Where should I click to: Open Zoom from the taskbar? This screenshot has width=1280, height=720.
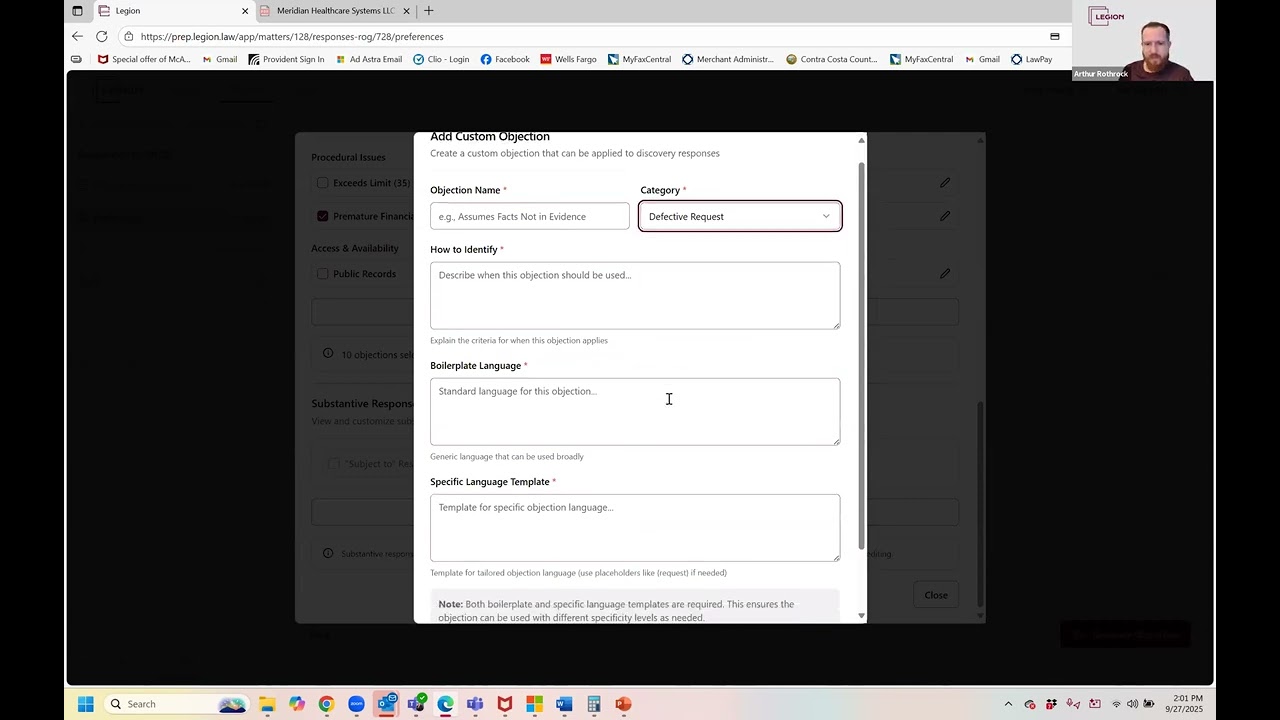pos(356,704)
